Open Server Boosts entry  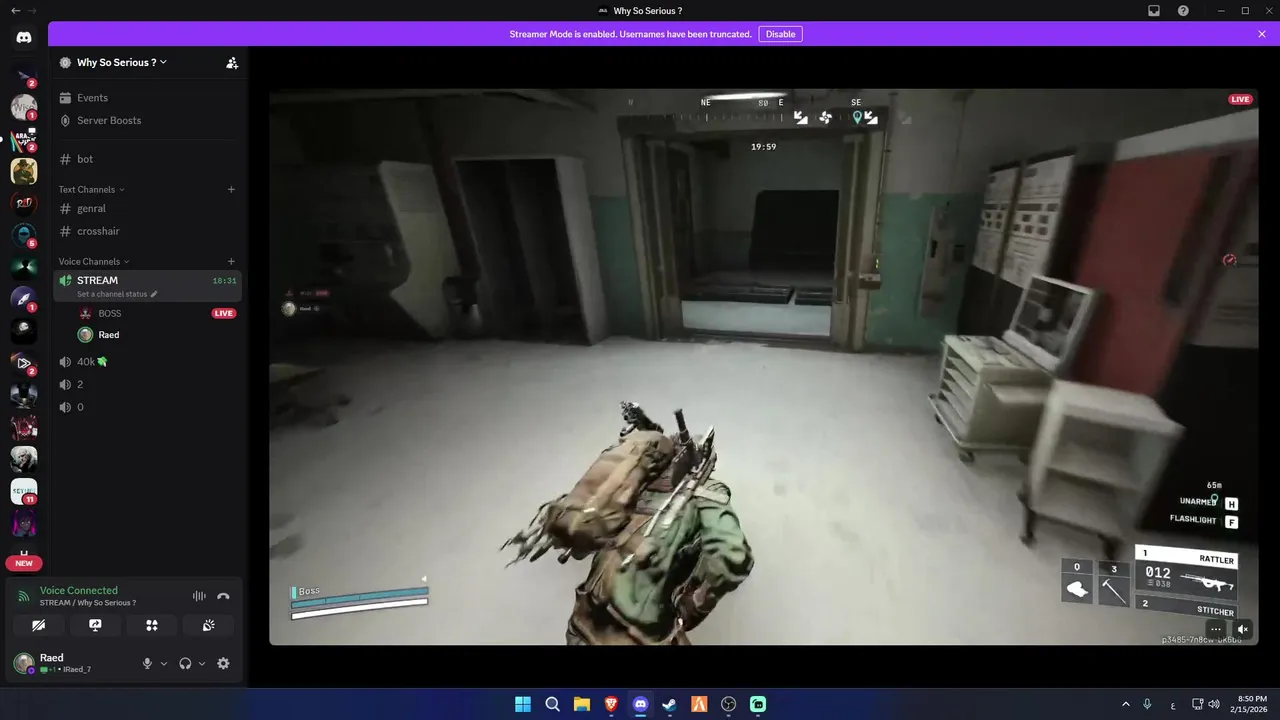148,120
